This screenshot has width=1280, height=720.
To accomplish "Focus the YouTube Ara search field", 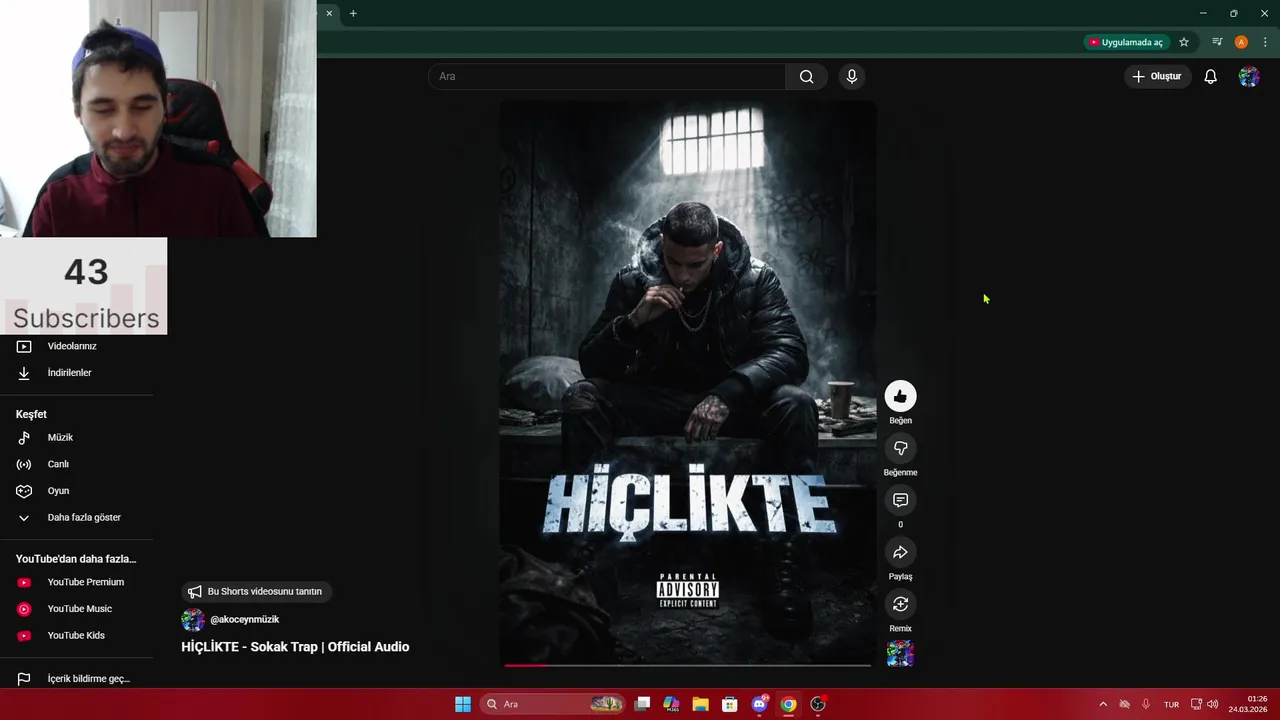I will click(607, 77).
